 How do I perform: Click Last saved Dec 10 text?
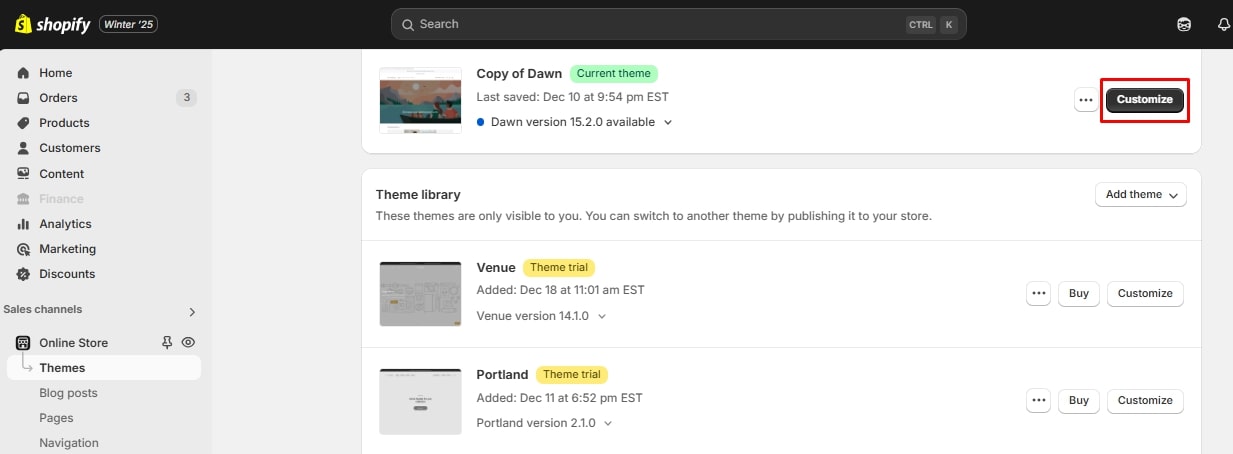(573, 97)
